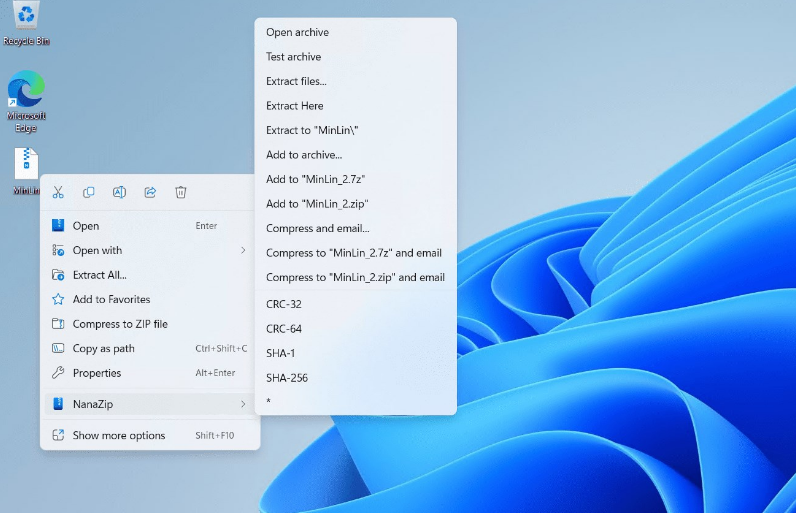Select Extract to "MinLin\"
Image resolution: width=796 pixels, height=513 pixels.
(355, 130)
